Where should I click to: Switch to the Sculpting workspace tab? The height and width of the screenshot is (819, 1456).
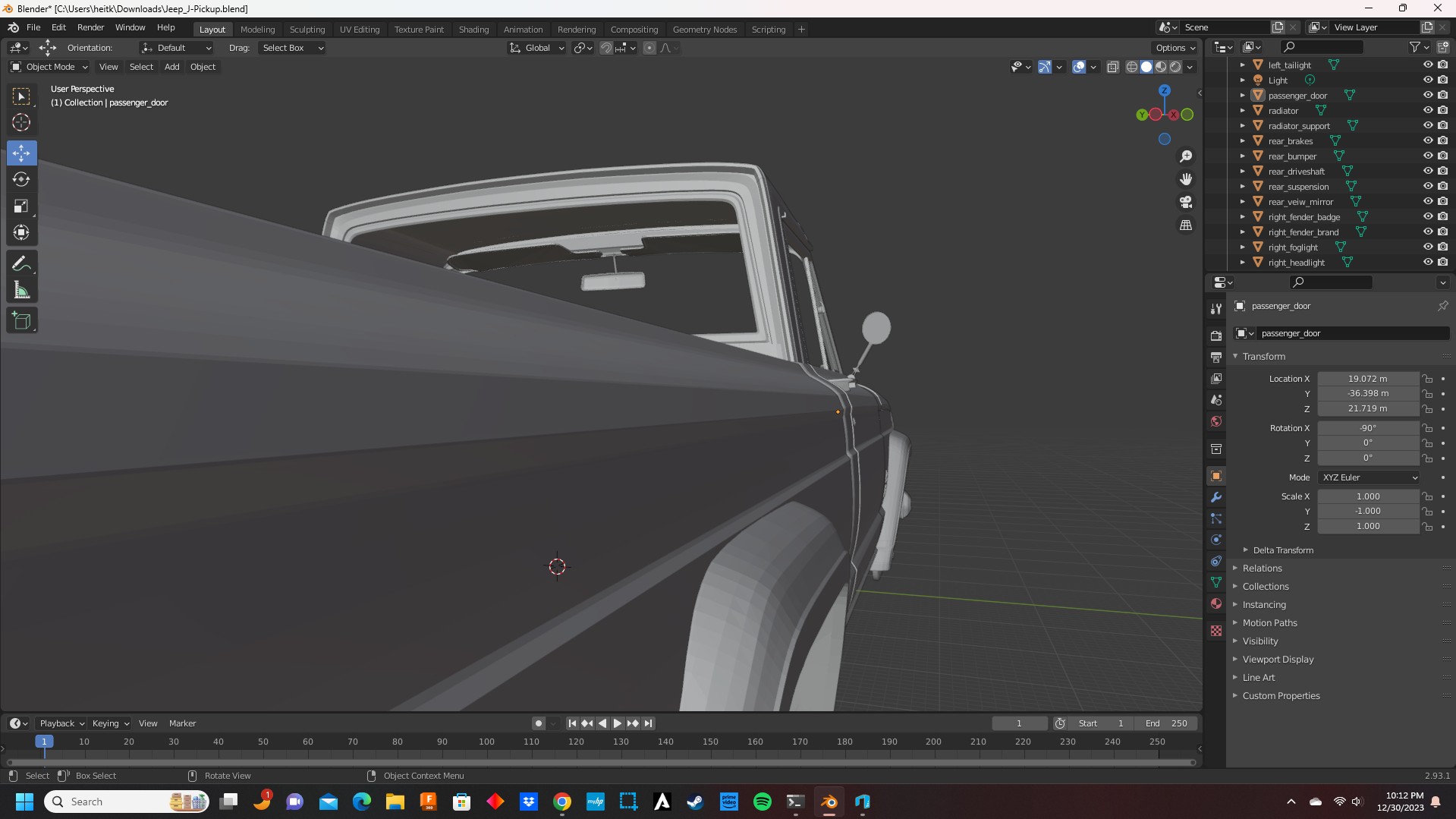click(307, 30)
